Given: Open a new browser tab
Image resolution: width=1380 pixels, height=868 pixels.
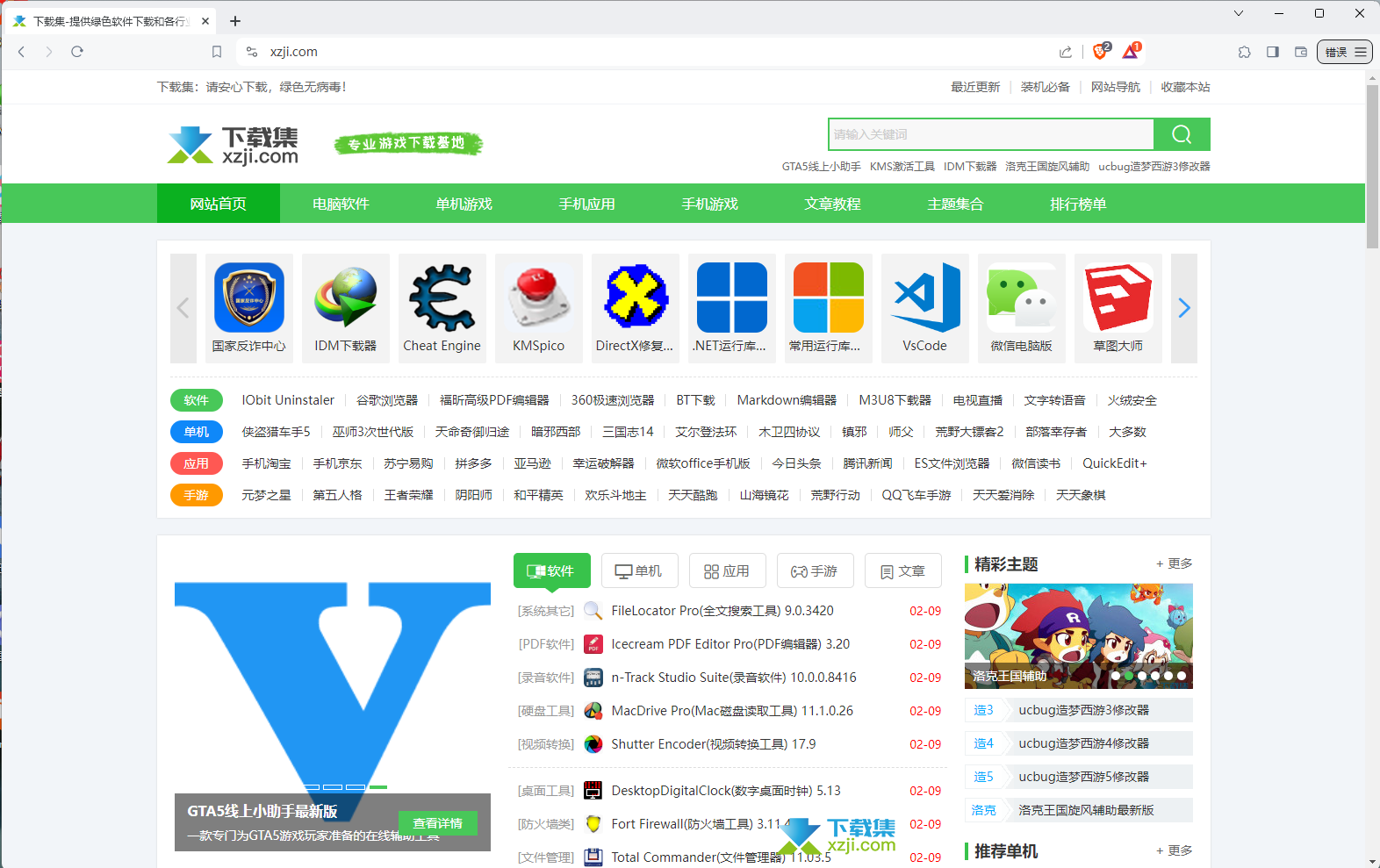Looking at the screenshot, I should coord(235,21).
